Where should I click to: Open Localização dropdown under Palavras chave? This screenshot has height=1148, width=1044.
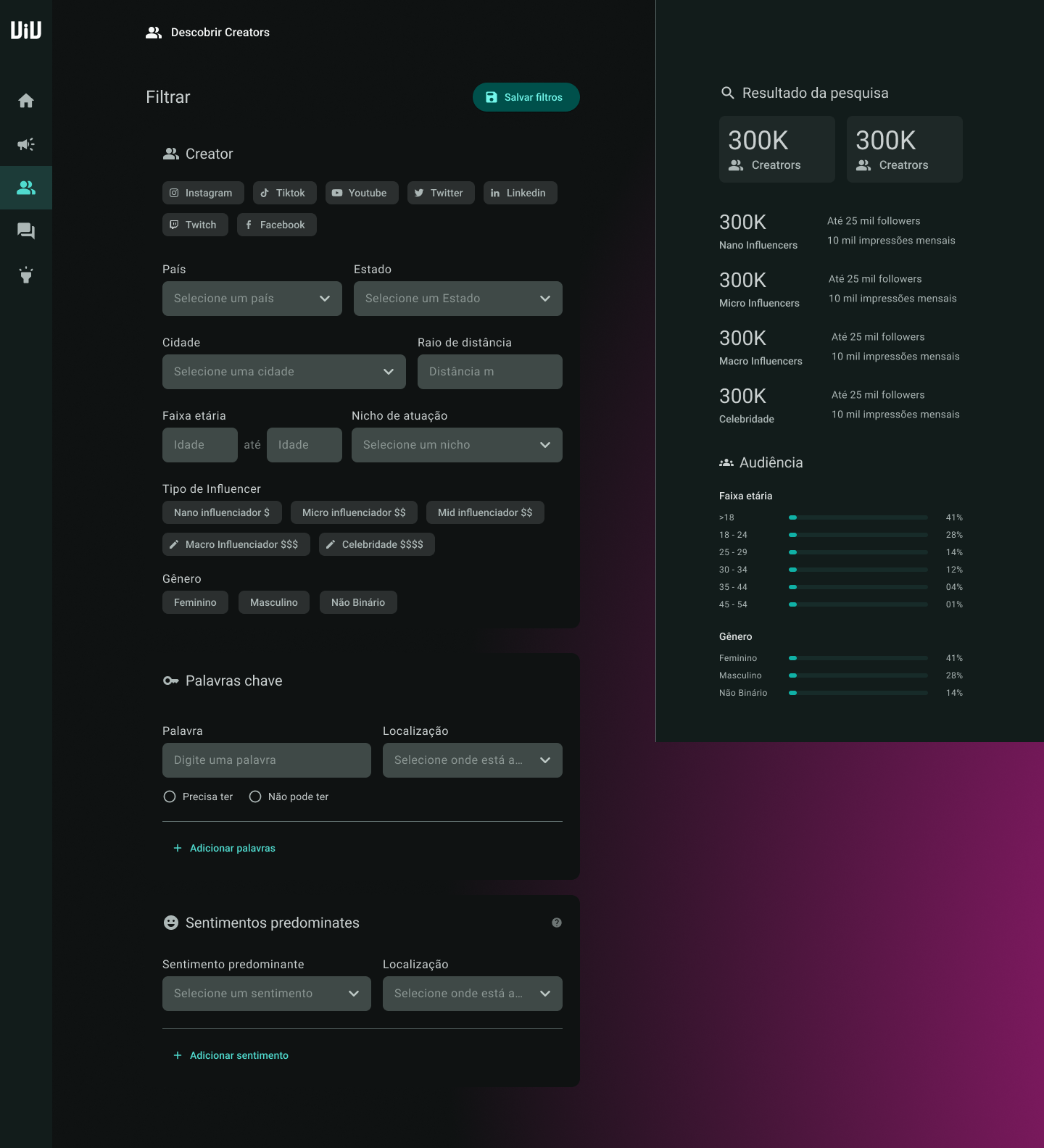[x=473, y=760]
